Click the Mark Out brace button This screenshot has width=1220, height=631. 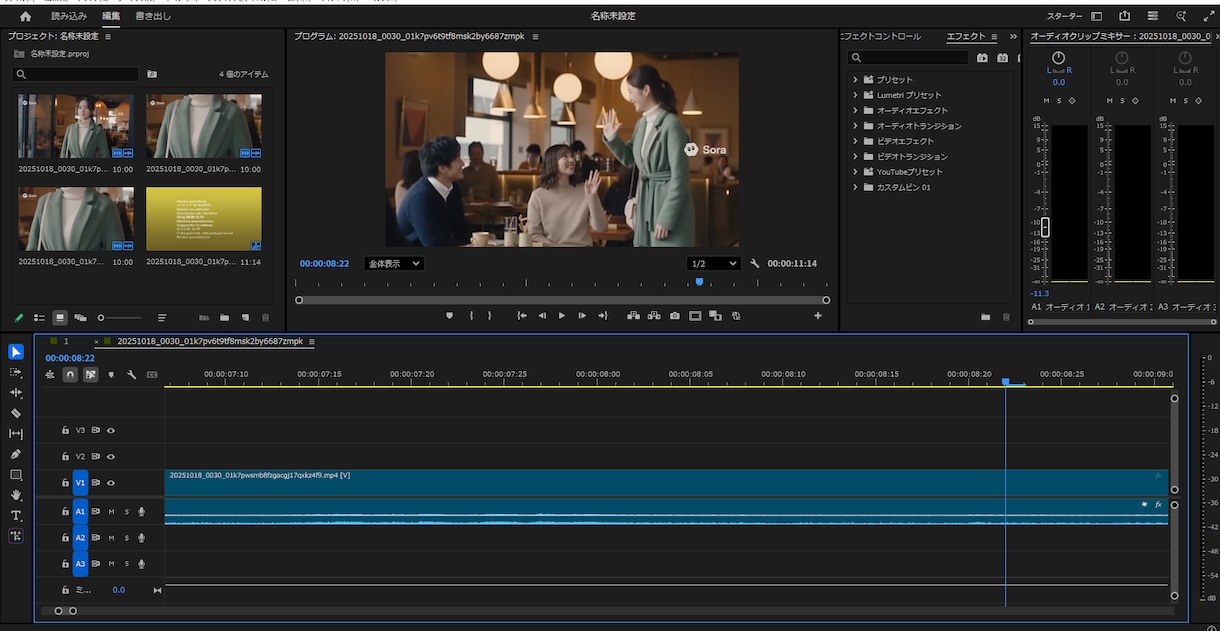coord(489,316)
